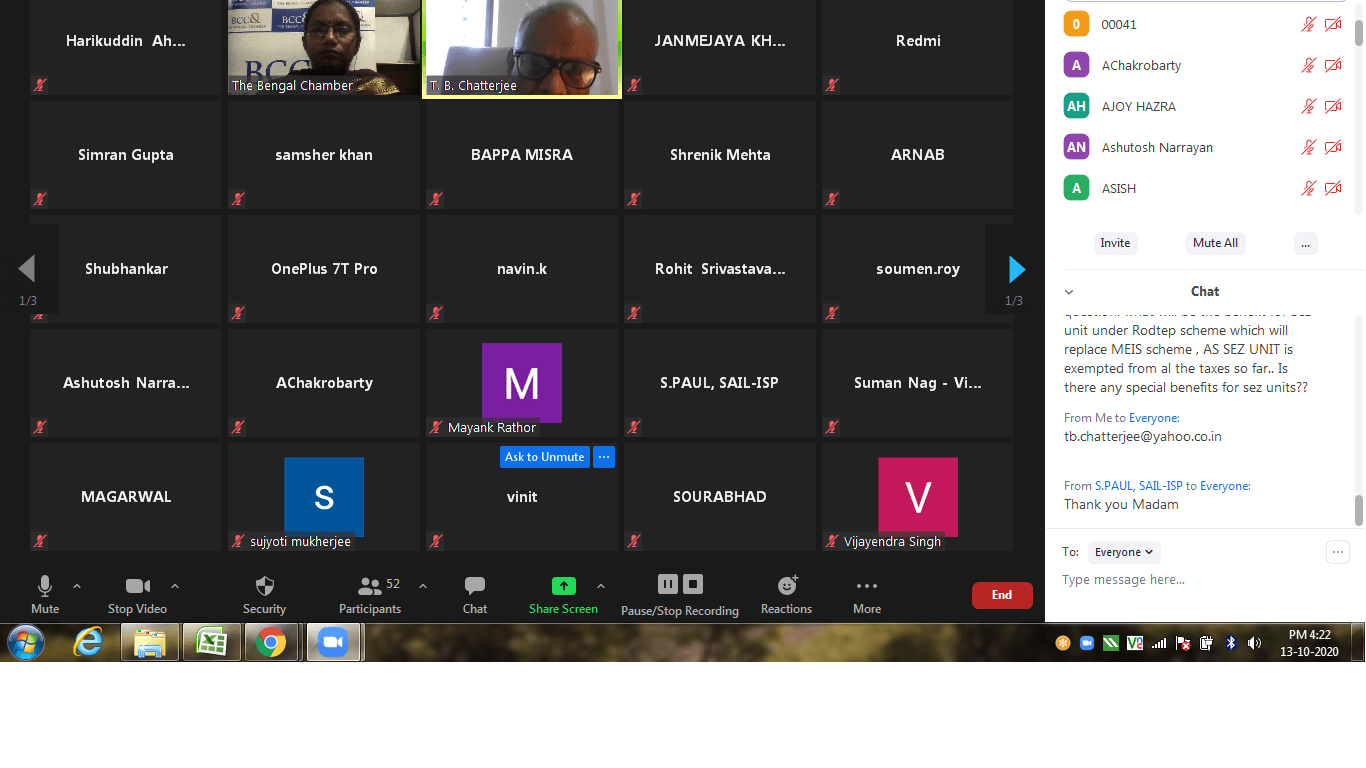Click Bluetooth icon in system tray
The image size is (1366, 768).
1231,643
